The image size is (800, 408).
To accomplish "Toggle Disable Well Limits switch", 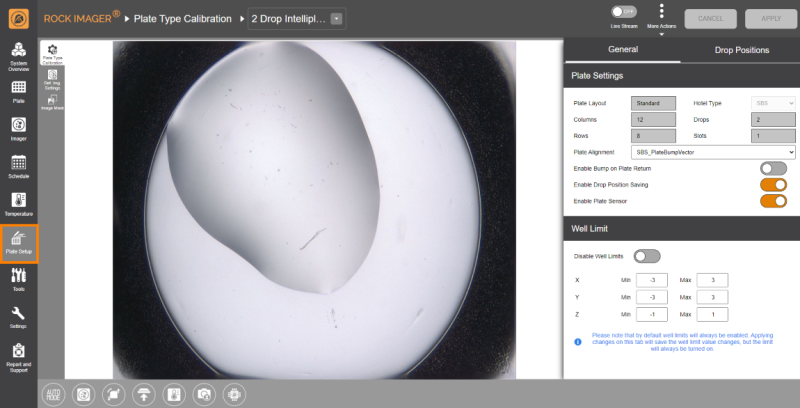I will click(x=646, y=256).
